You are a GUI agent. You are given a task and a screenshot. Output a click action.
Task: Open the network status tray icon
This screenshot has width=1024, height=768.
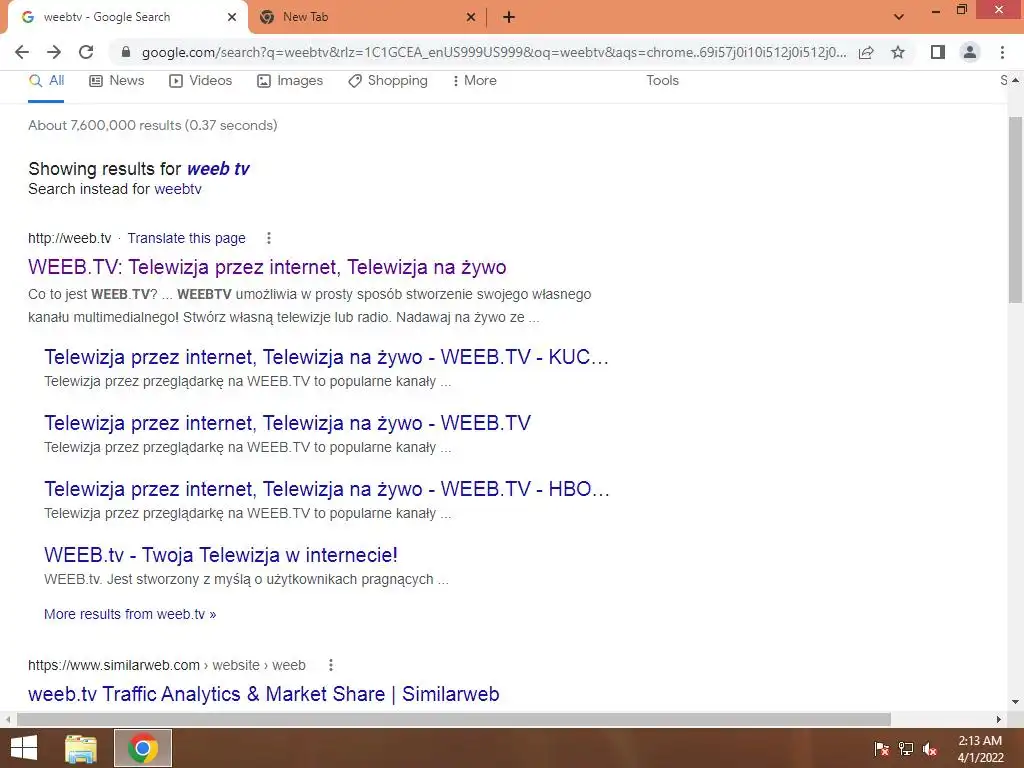tap(906, 749)
